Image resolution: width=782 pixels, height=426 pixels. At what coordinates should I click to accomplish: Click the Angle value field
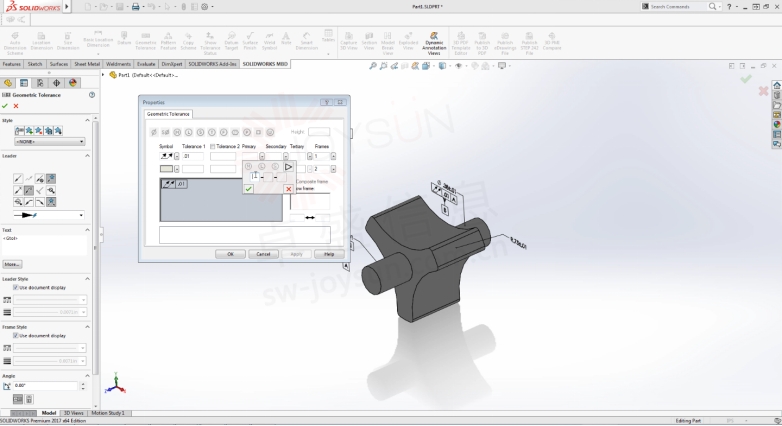coord(45,386)
